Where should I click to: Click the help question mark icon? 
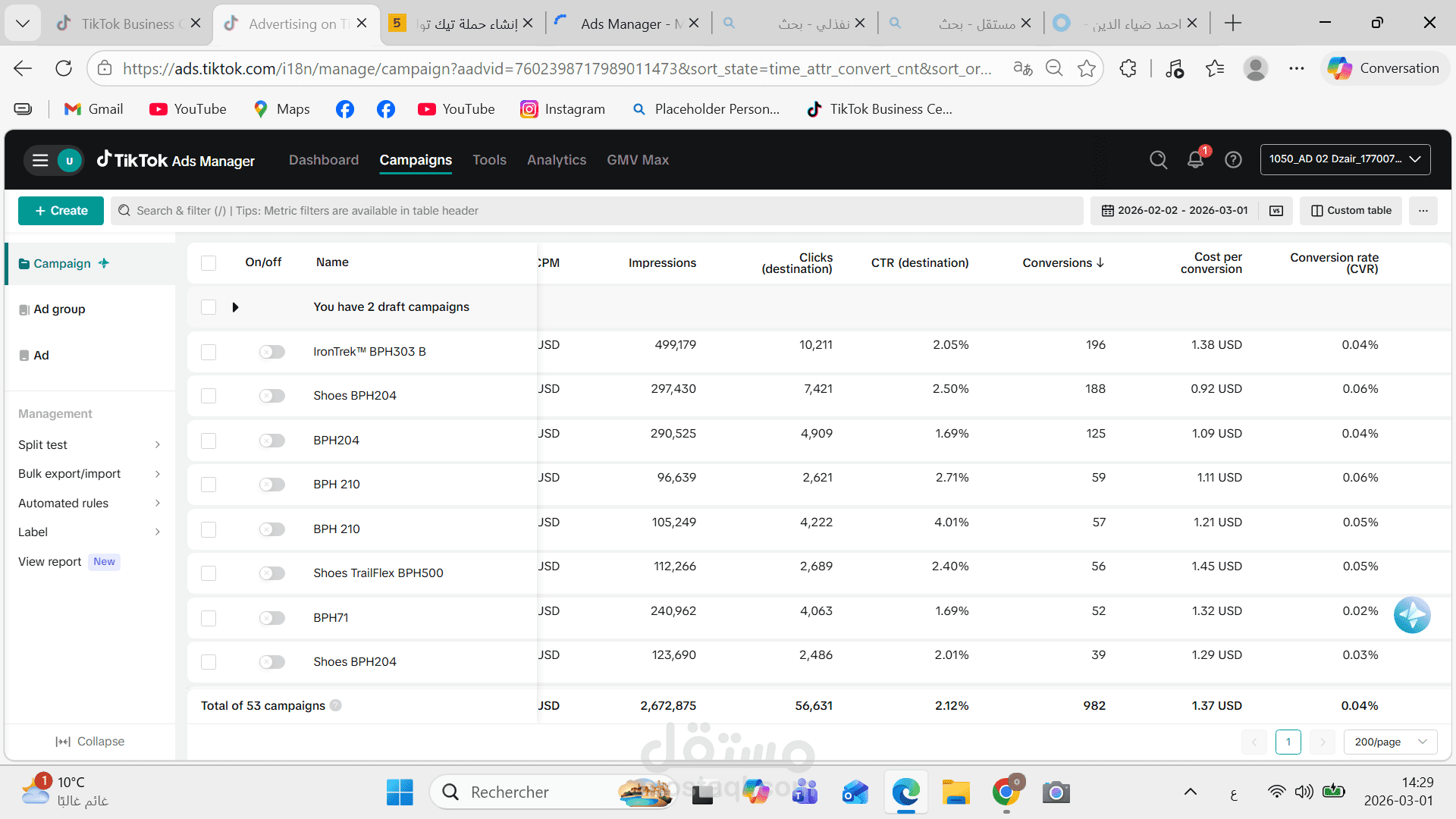point(1233,160)
